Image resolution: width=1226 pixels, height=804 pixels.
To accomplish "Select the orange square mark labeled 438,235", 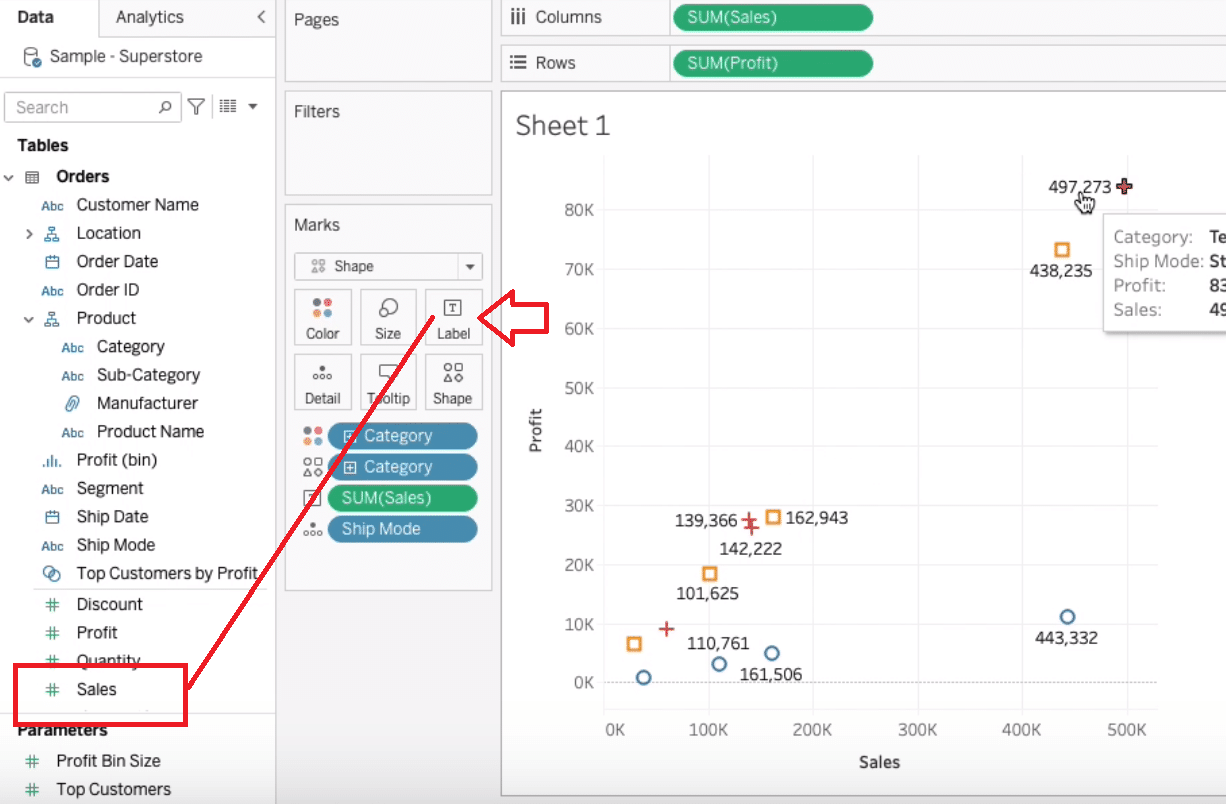I will pos(1062,249).
